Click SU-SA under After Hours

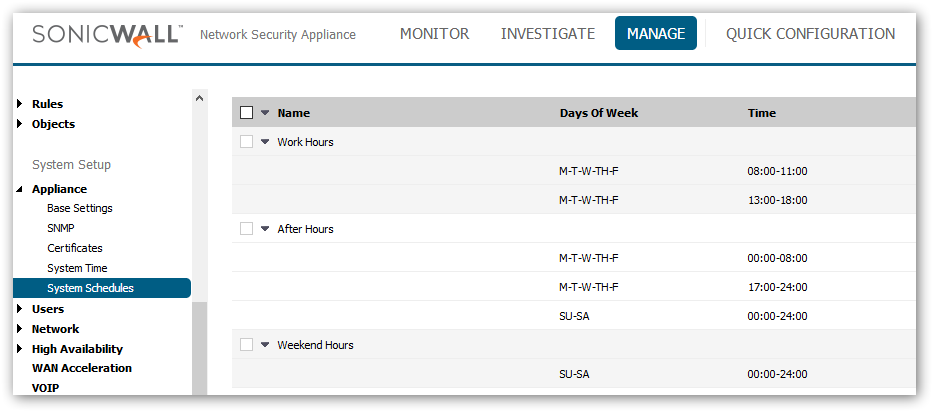tap(574, 316)
